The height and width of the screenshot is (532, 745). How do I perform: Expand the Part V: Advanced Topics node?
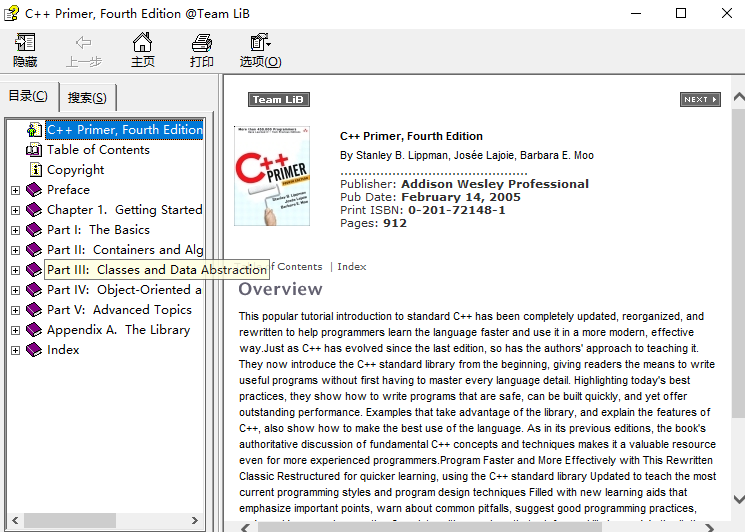[15, 310]
